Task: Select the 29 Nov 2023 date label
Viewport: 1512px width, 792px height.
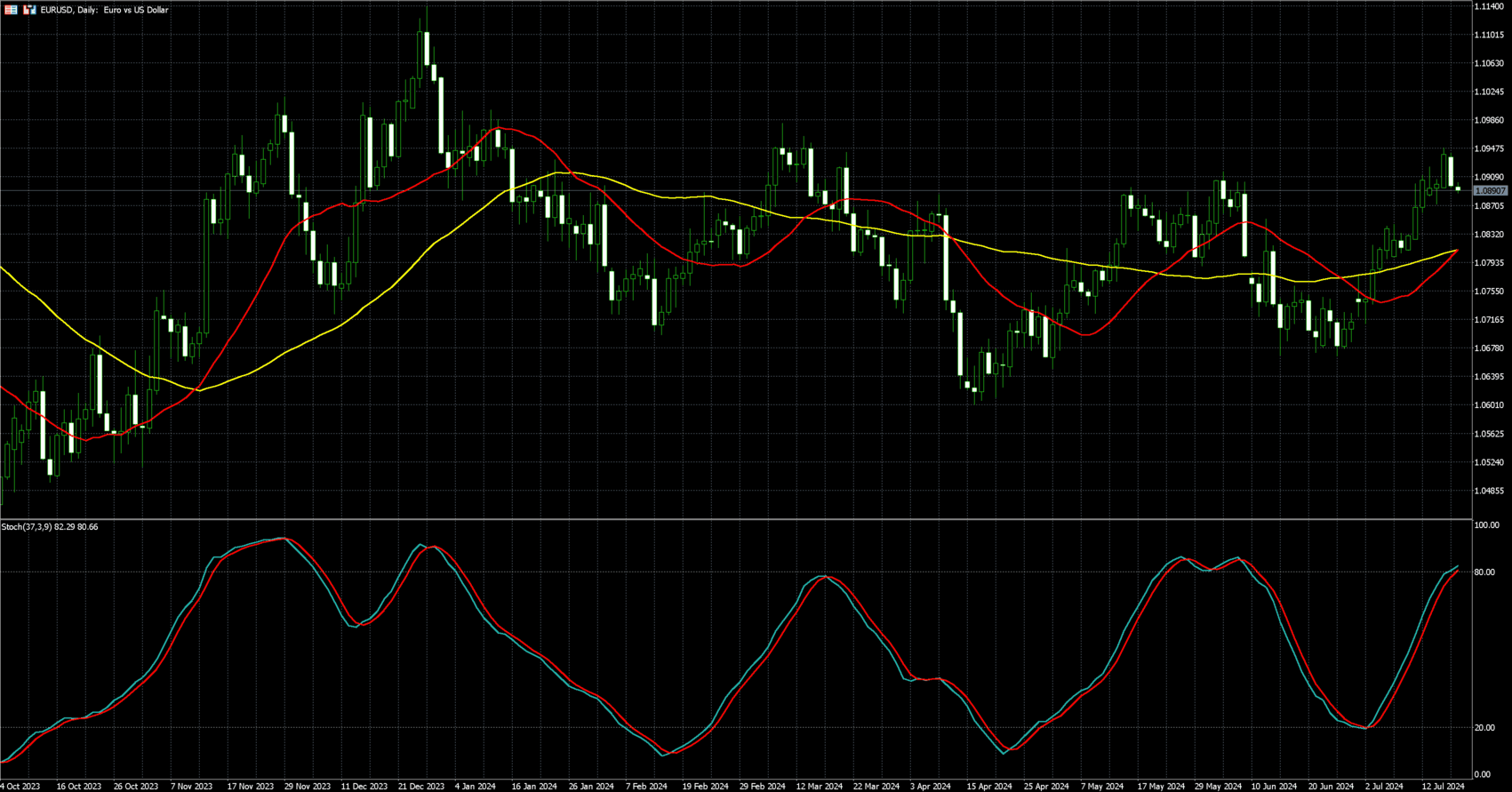Action: coord(307,787)
